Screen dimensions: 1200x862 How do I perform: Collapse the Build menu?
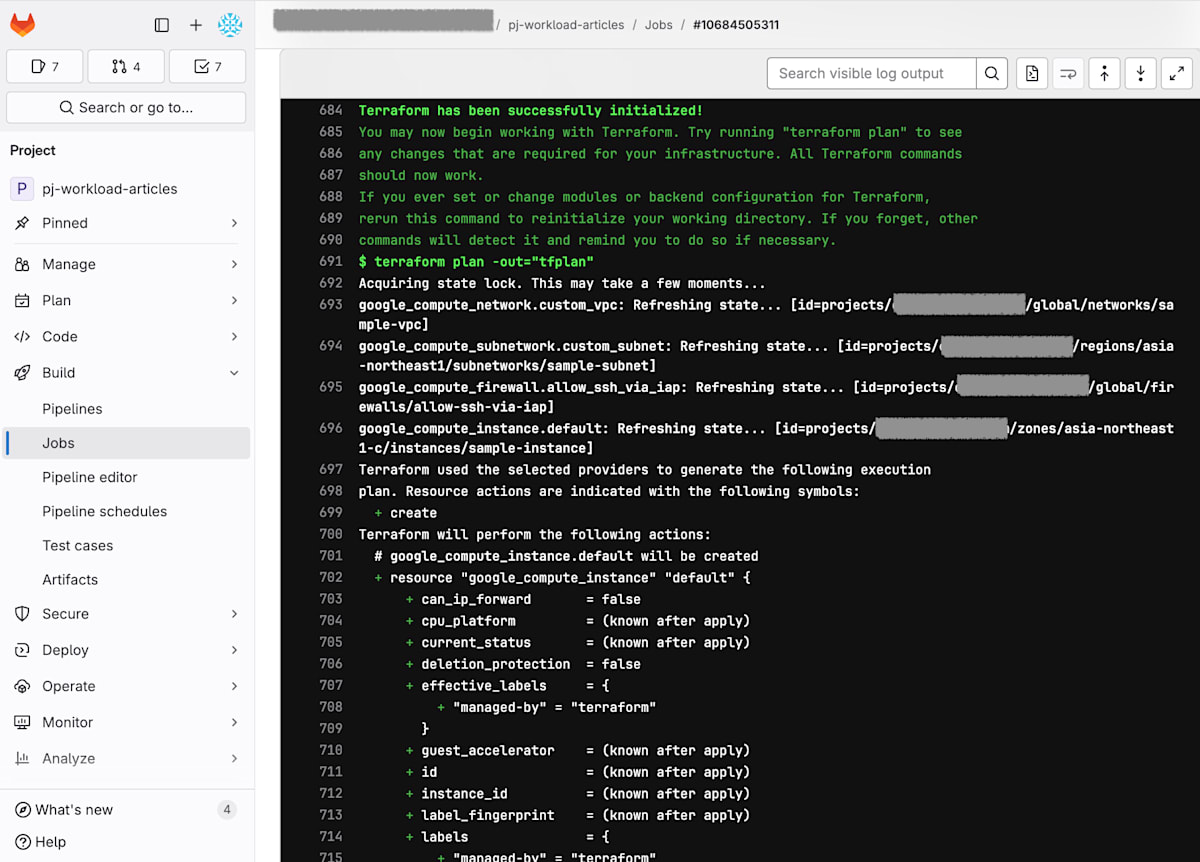point(126,372)
